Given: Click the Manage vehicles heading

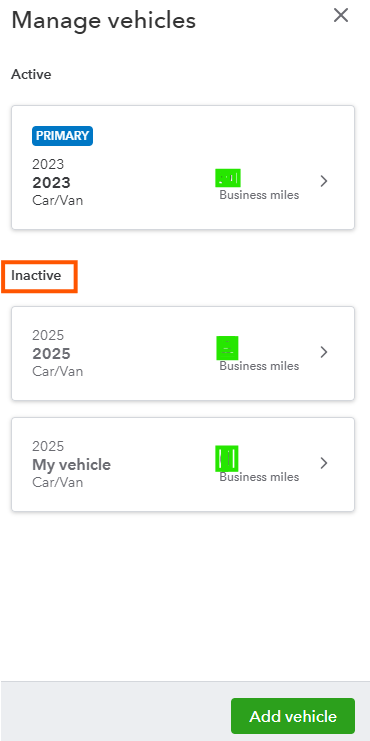Looking at the screenshot, I should (103, 21).
